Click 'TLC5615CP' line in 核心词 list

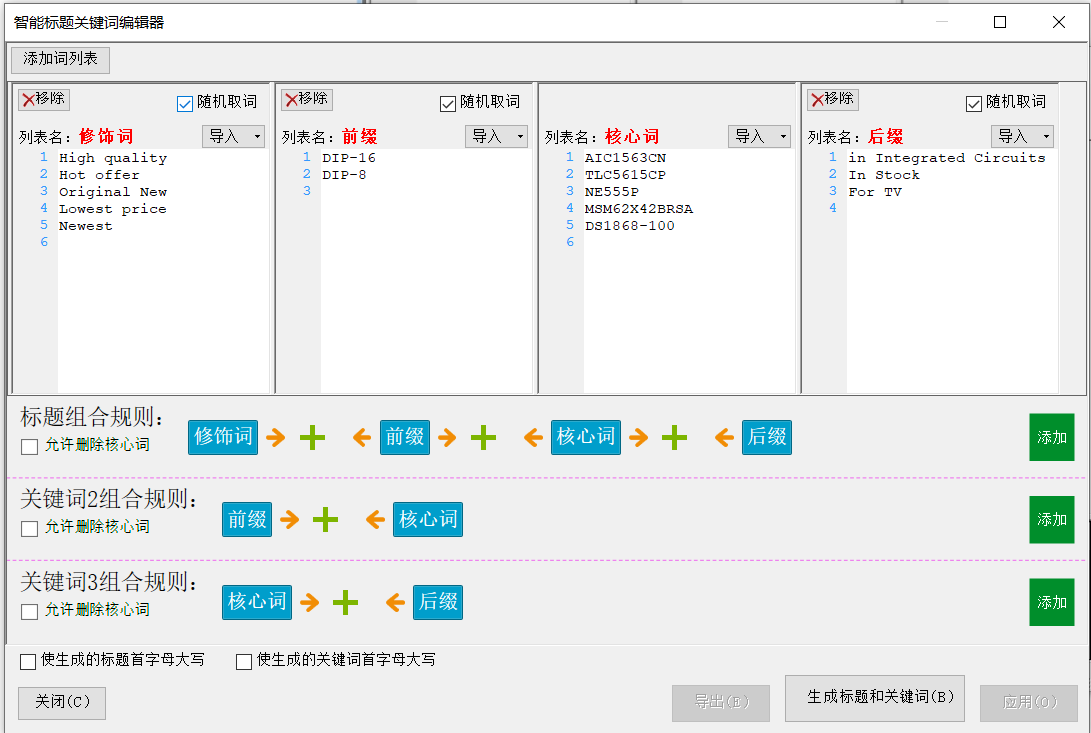point(625,175)
